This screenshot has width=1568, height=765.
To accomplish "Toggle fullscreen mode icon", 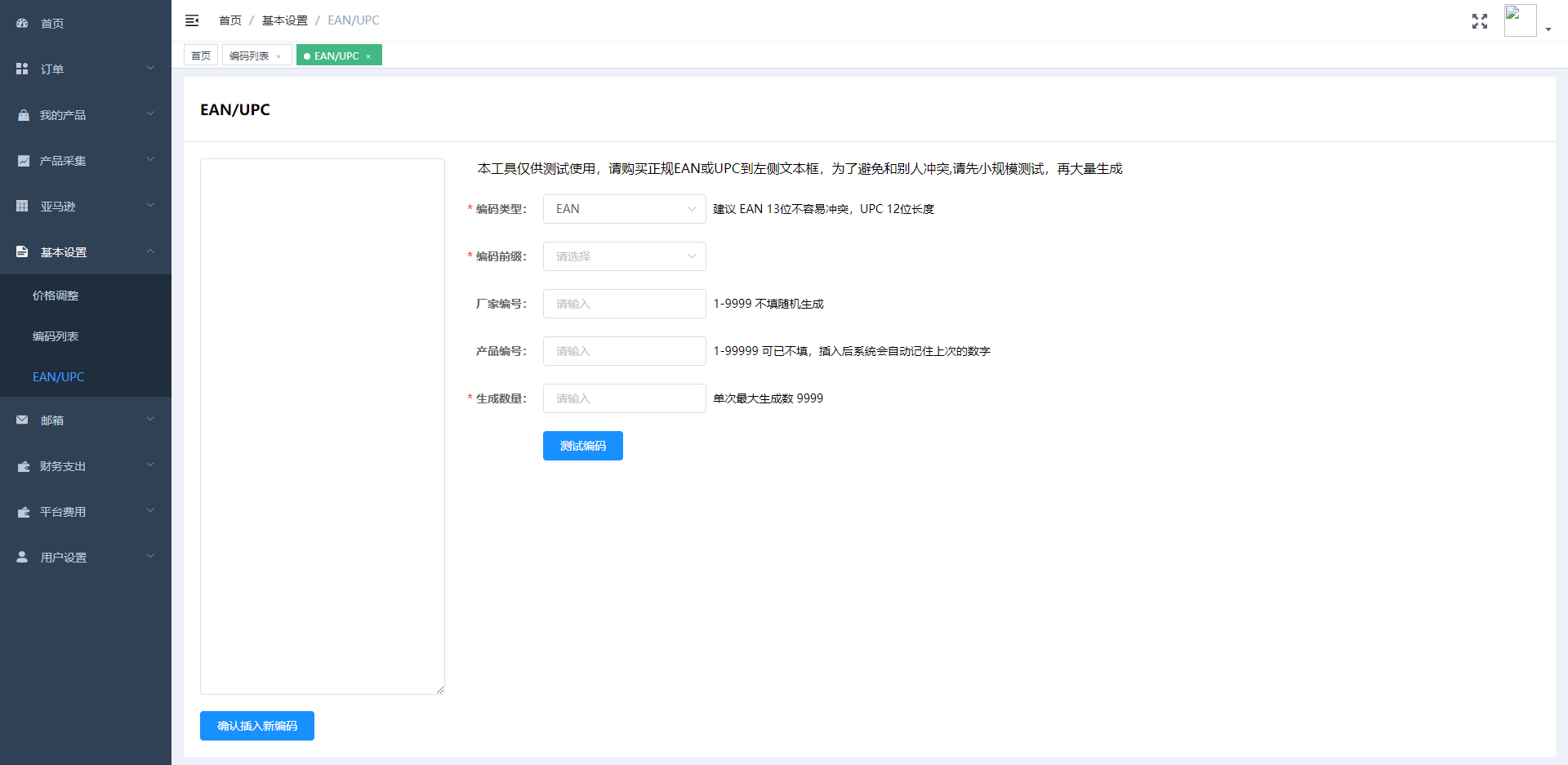I will [1479, 21].
